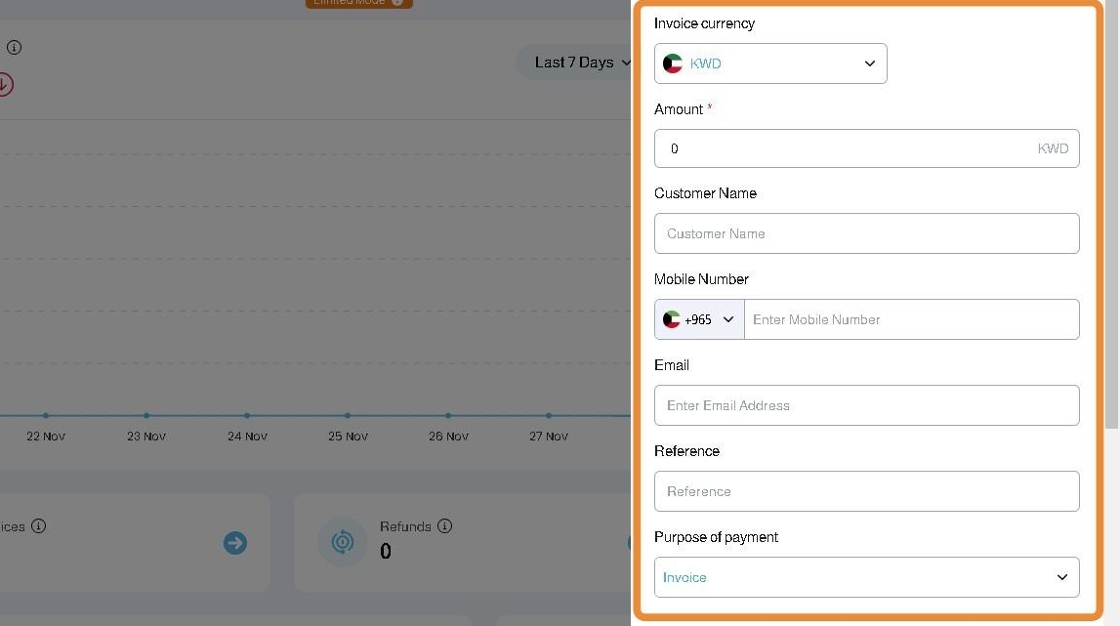The image size is (1120, 626).
Task: Click the info icon above the chart
Action: pyautogui.click(x=14, y=47)
